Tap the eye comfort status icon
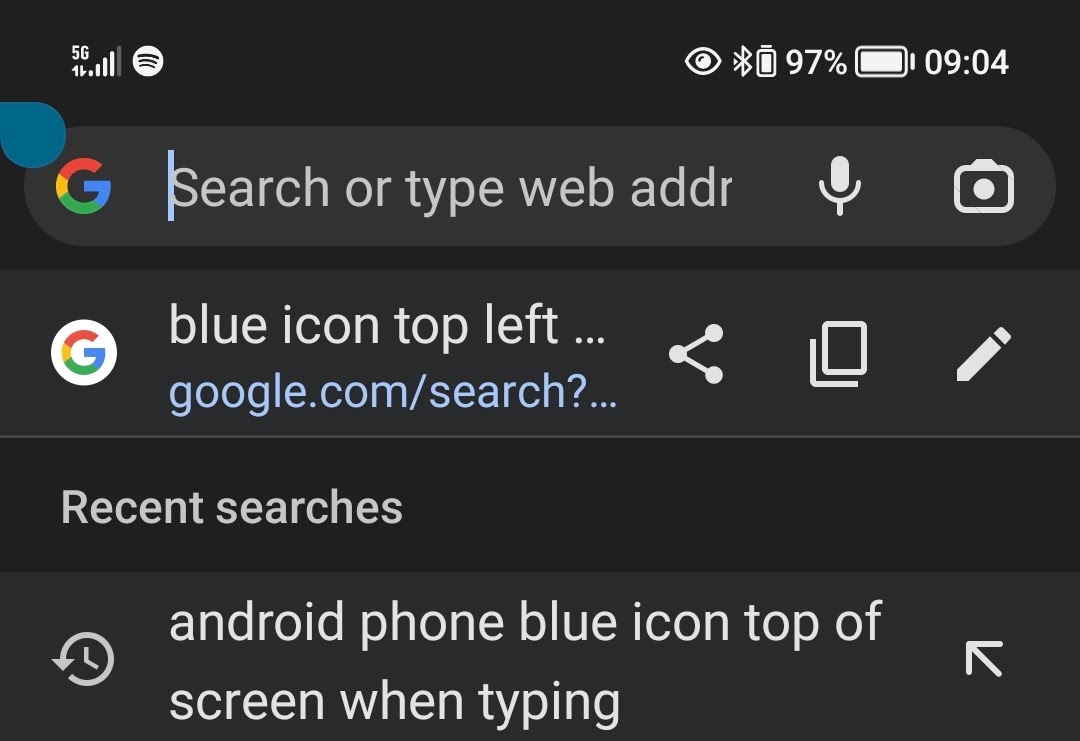Screen dimensions: 1080x741 [x=702, y=63]
